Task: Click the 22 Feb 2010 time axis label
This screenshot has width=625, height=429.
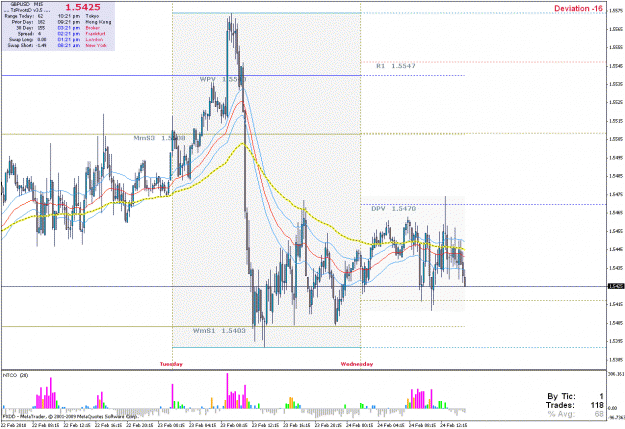Action: tap(14, 425)
